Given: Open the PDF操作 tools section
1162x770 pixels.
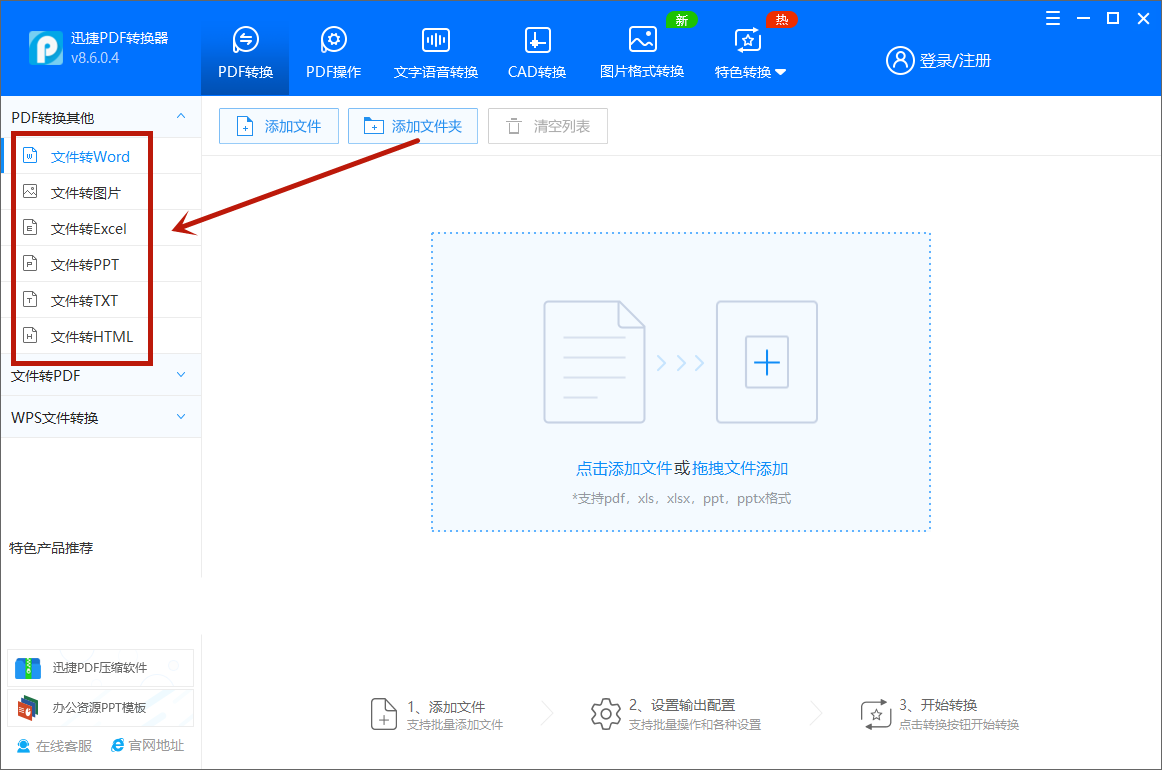Looking at the screenshot, I should 333,42.
